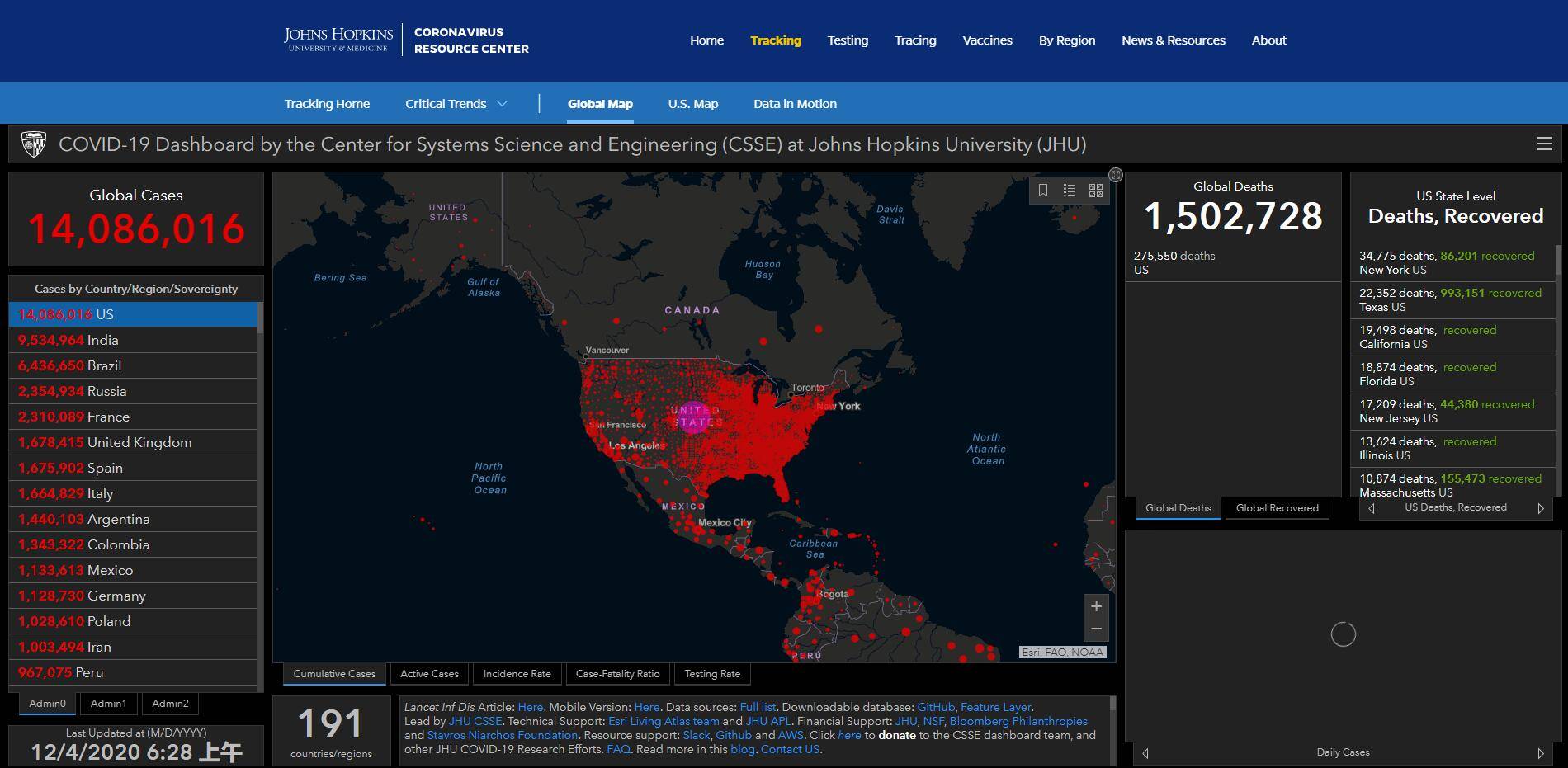Screen dimensions: 1568x768
Task: Open the Bloomberg Philanthropies link
Action: (x=1018, y=721)
